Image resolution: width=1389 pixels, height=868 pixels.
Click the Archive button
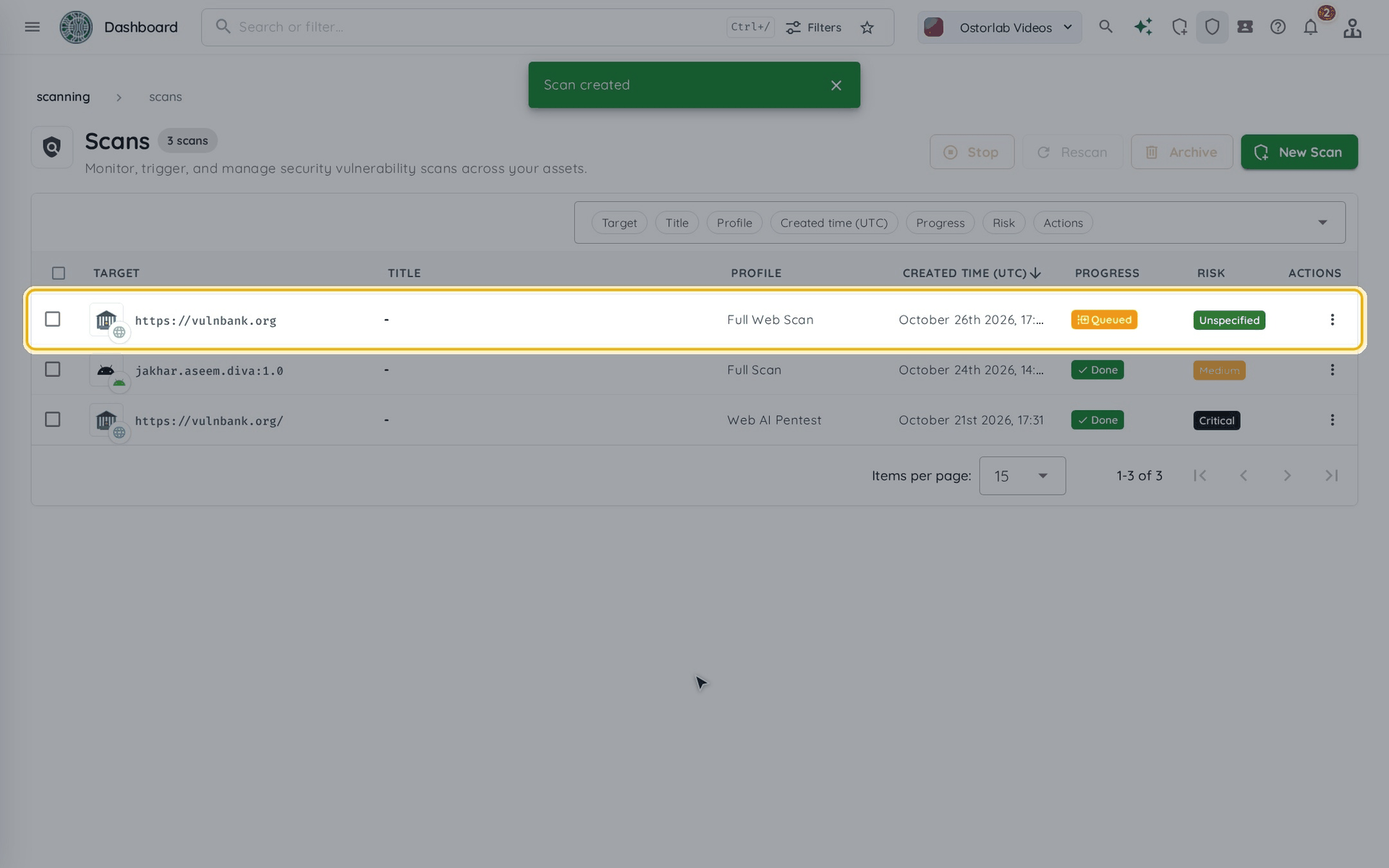[x=1182, y=152]
